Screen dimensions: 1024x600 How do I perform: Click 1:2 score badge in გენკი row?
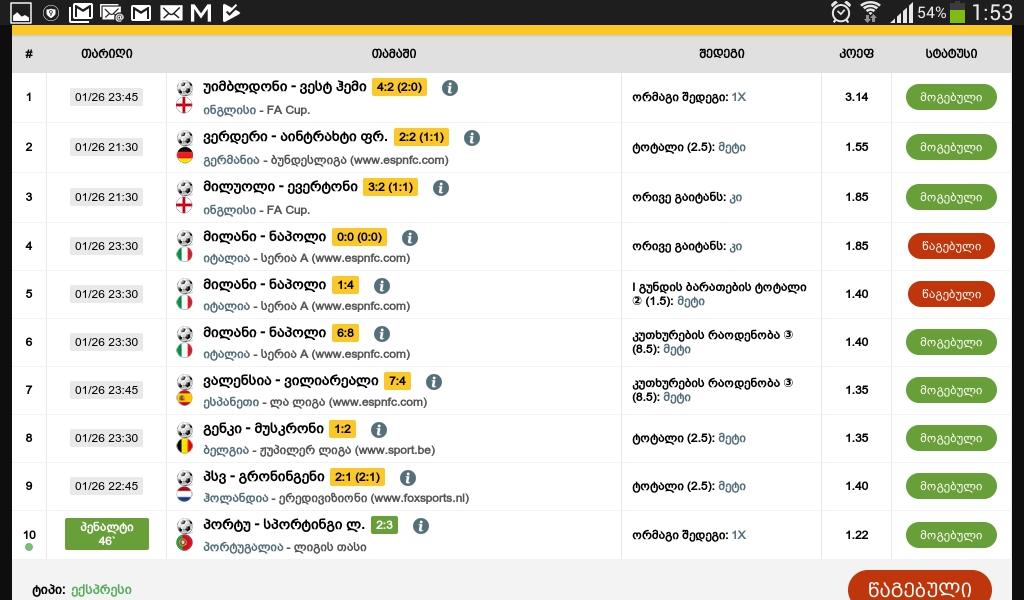342,429
